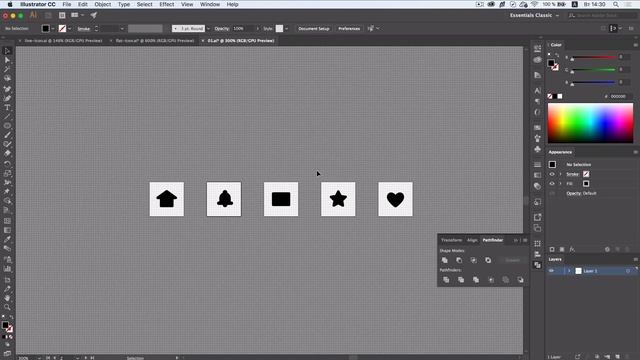Click Document Setup button

313,29
